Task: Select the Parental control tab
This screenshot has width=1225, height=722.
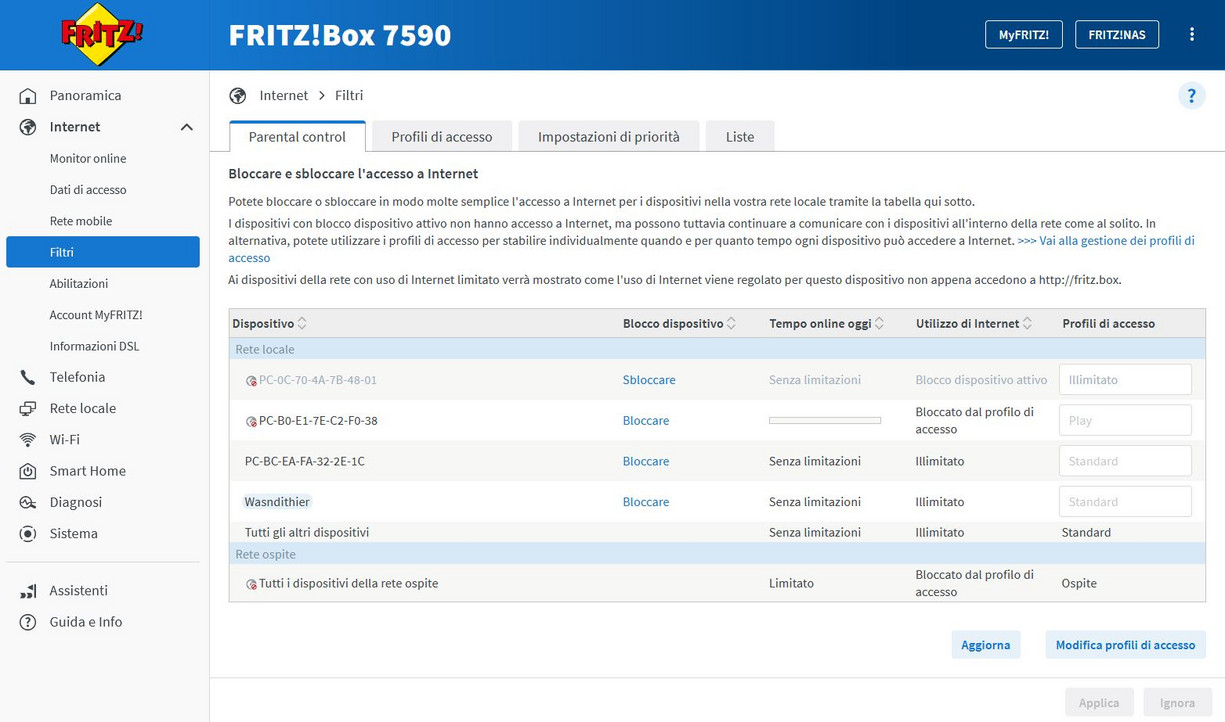Action: point(297,137)
